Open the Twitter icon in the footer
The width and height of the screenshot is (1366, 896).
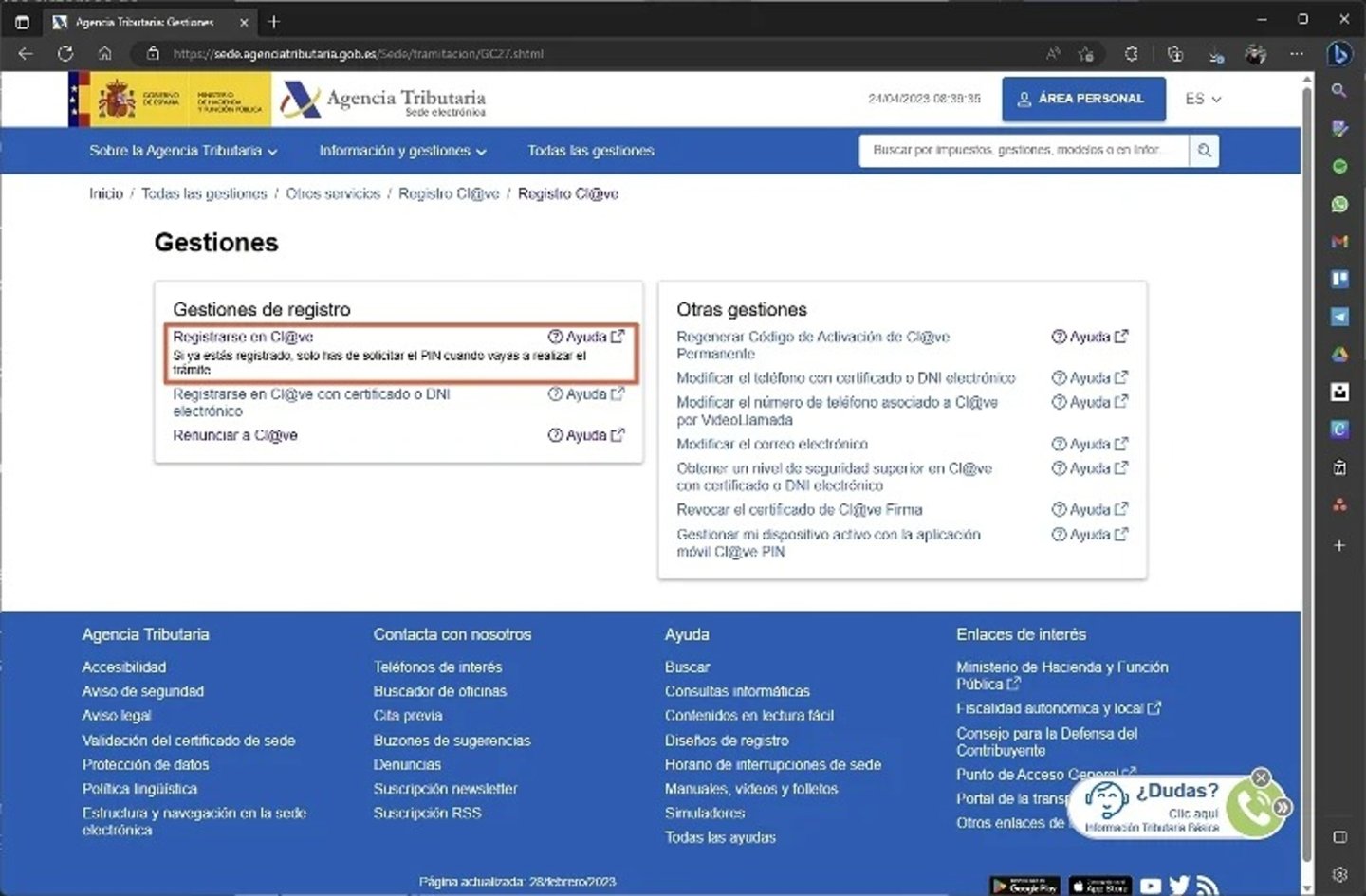tap(1179, 885)
